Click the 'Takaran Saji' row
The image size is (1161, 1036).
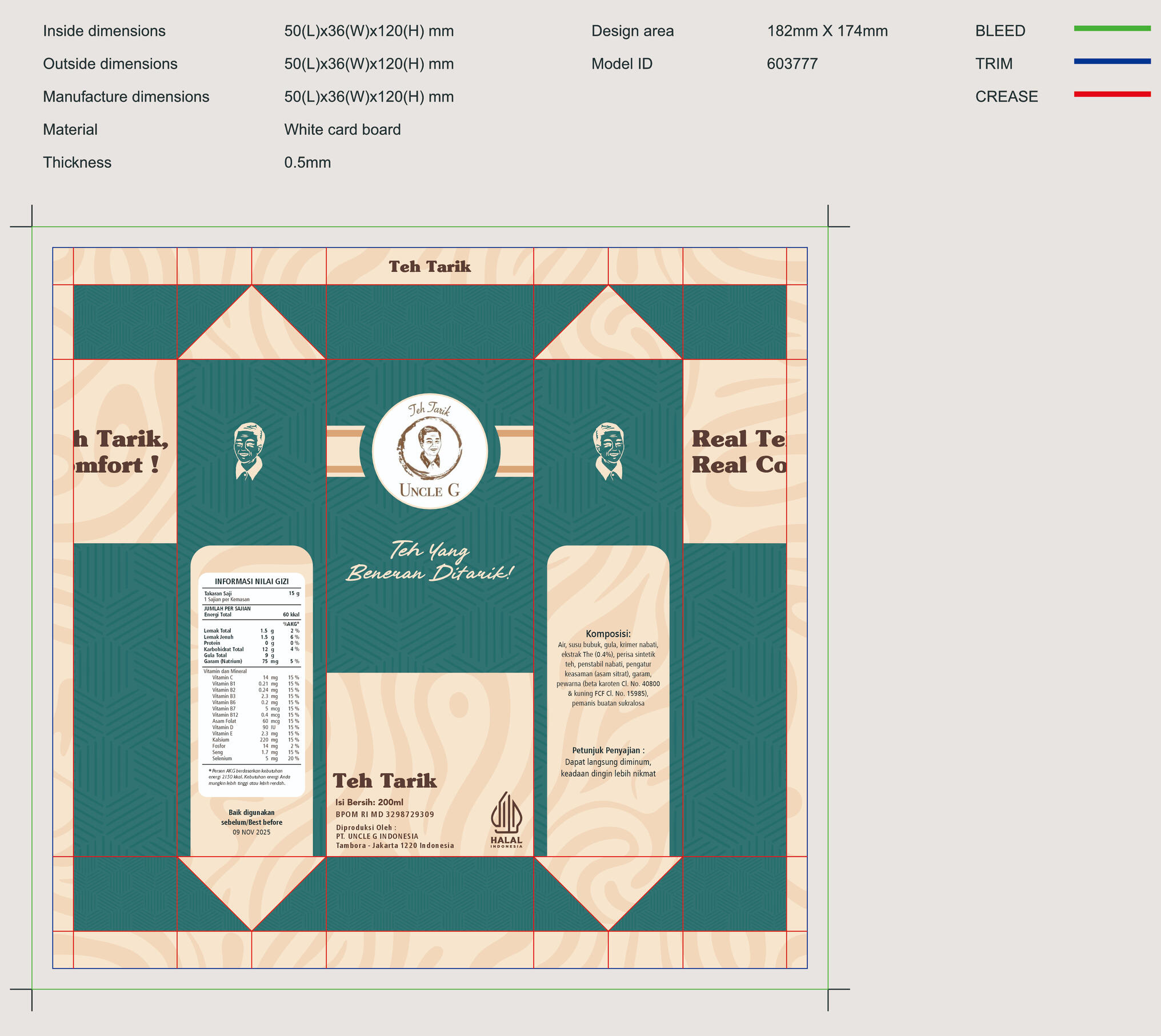pyautogui.click(x=251, y=594)
